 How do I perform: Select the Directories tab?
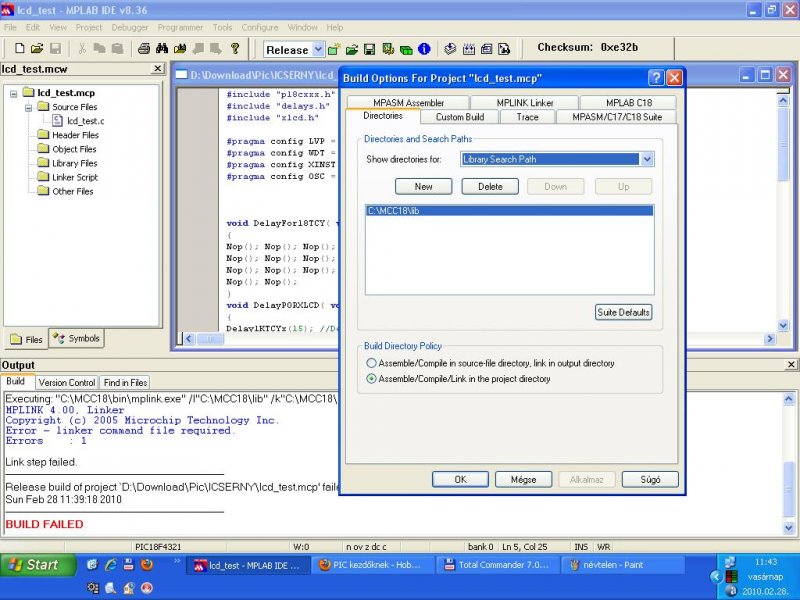click(x=383, y=116)
